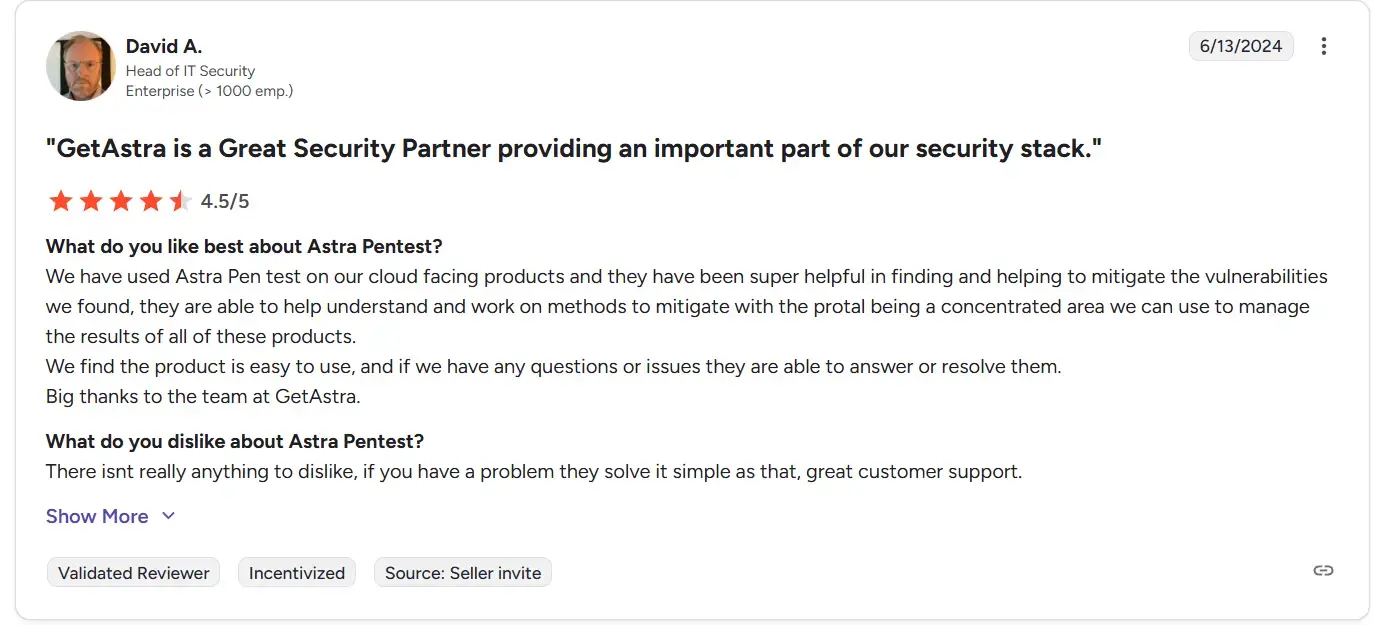Image resolution: width=1374 pixels, height=625 pixels.
Task: Click the question heading about disliking Astra Pentest
Action: click(x=234, y=441)
